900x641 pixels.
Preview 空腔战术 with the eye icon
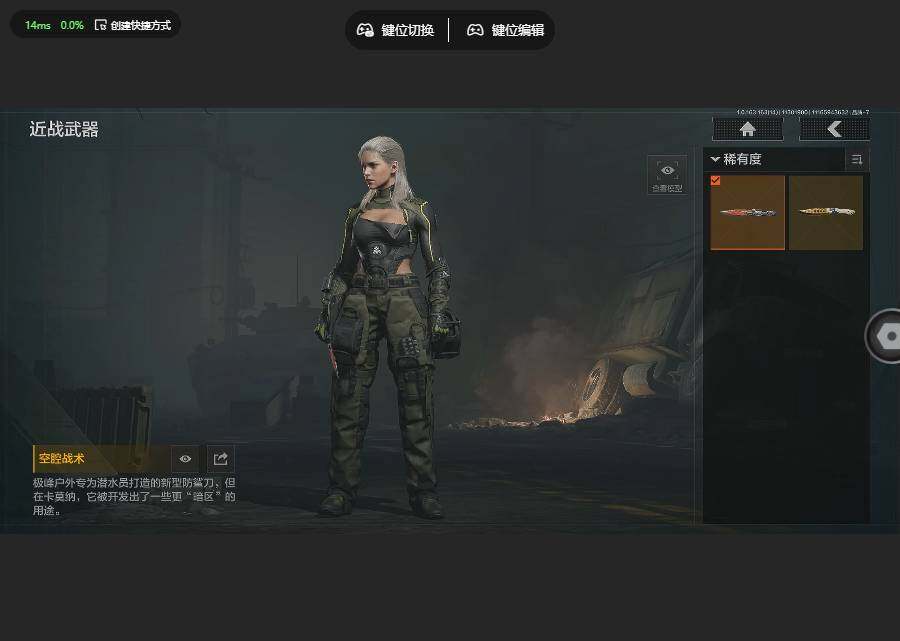[x=185, y=459]
